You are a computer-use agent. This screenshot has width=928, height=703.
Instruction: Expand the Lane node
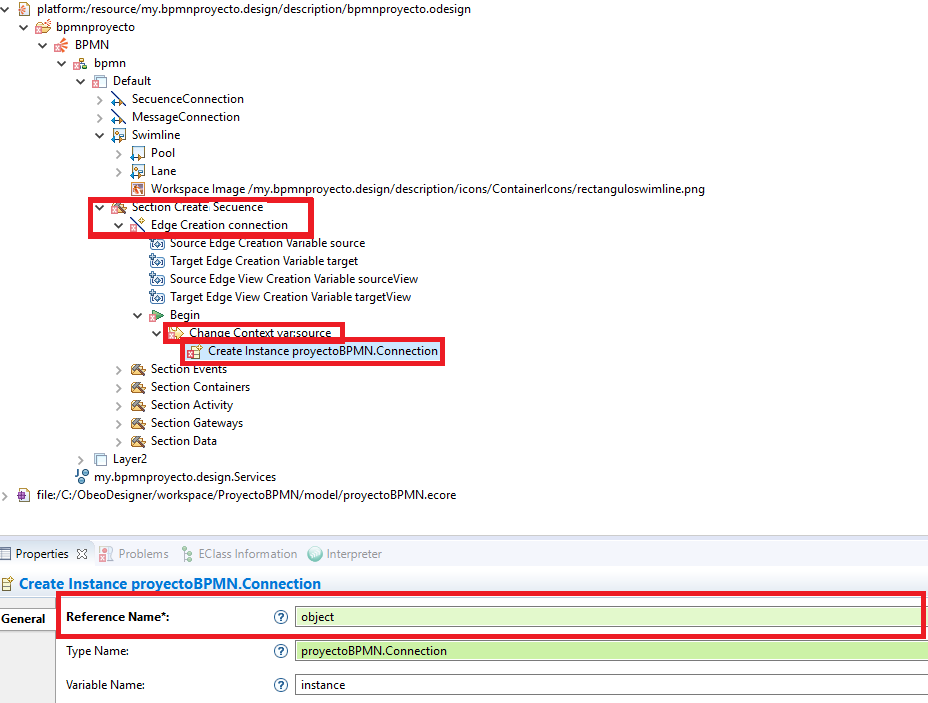pyautogui.click(x=118, y=172)
